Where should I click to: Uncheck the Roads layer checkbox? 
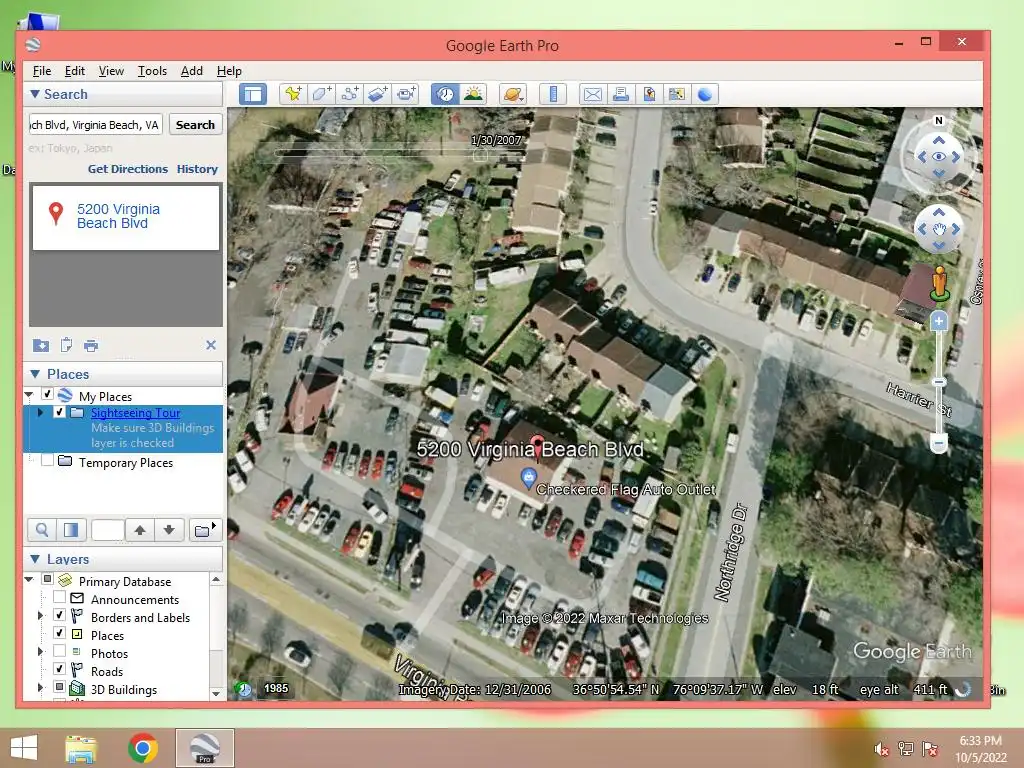click(x=59, y=669)
